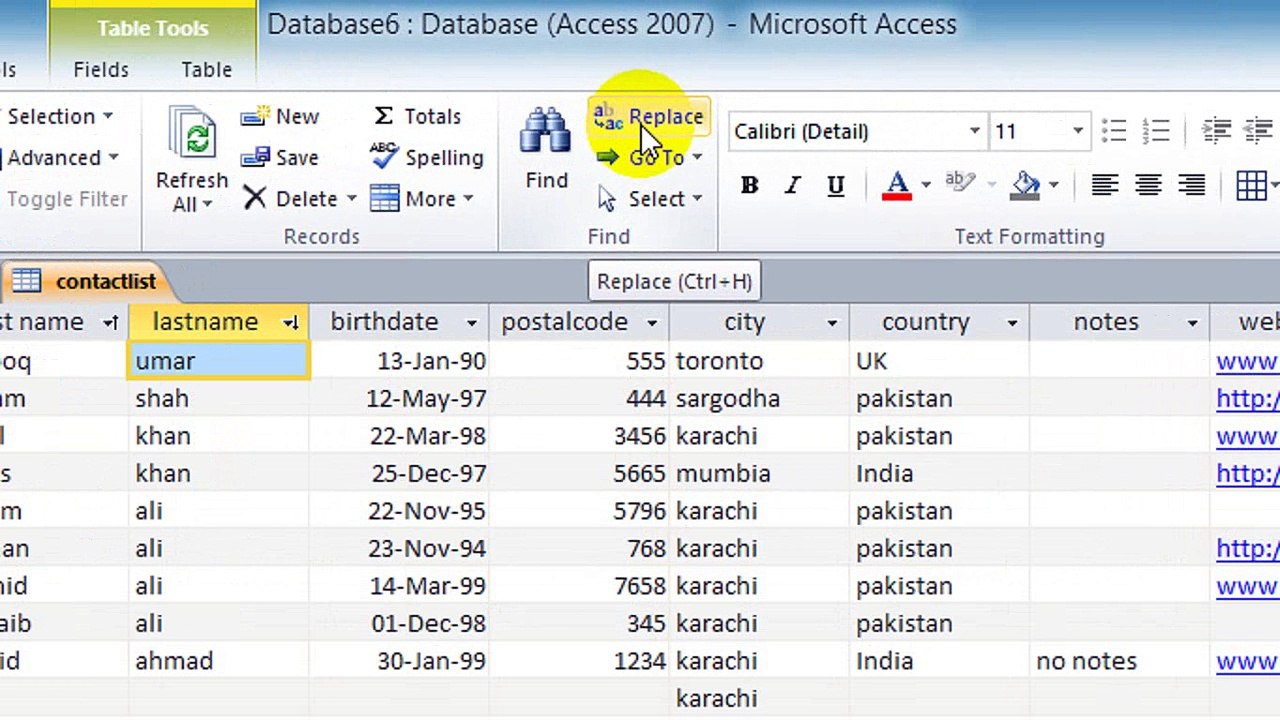Screen dimensions: 1280x720
Task: Open the city column filter arrow
Action: 831,322
